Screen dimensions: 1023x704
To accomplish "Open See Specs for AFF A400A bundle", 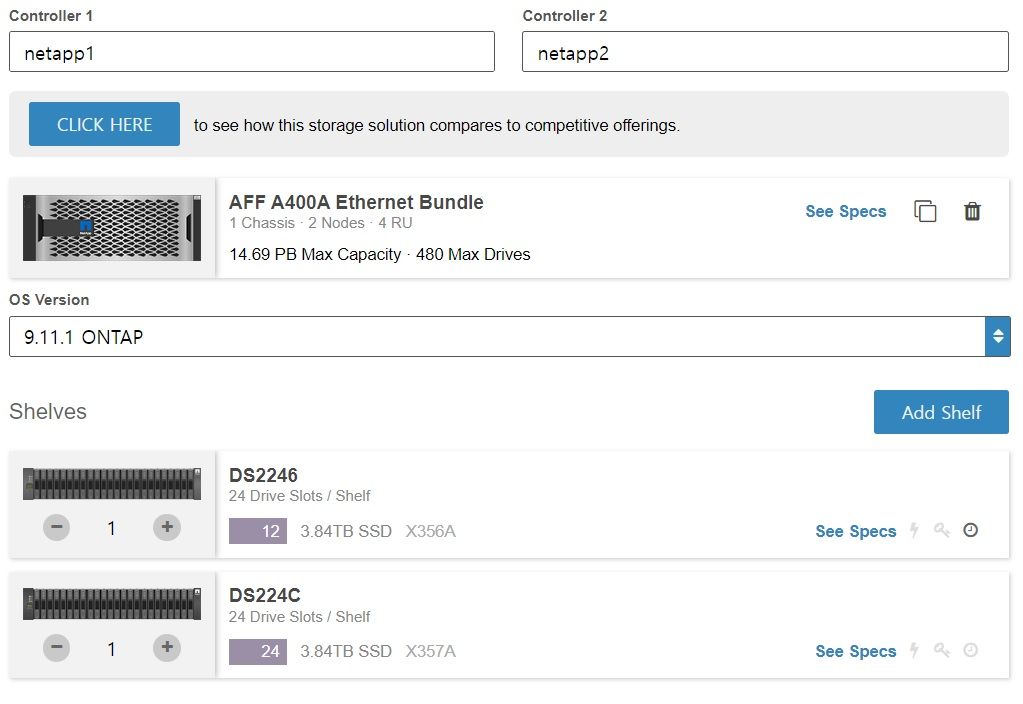I will 845,211.
